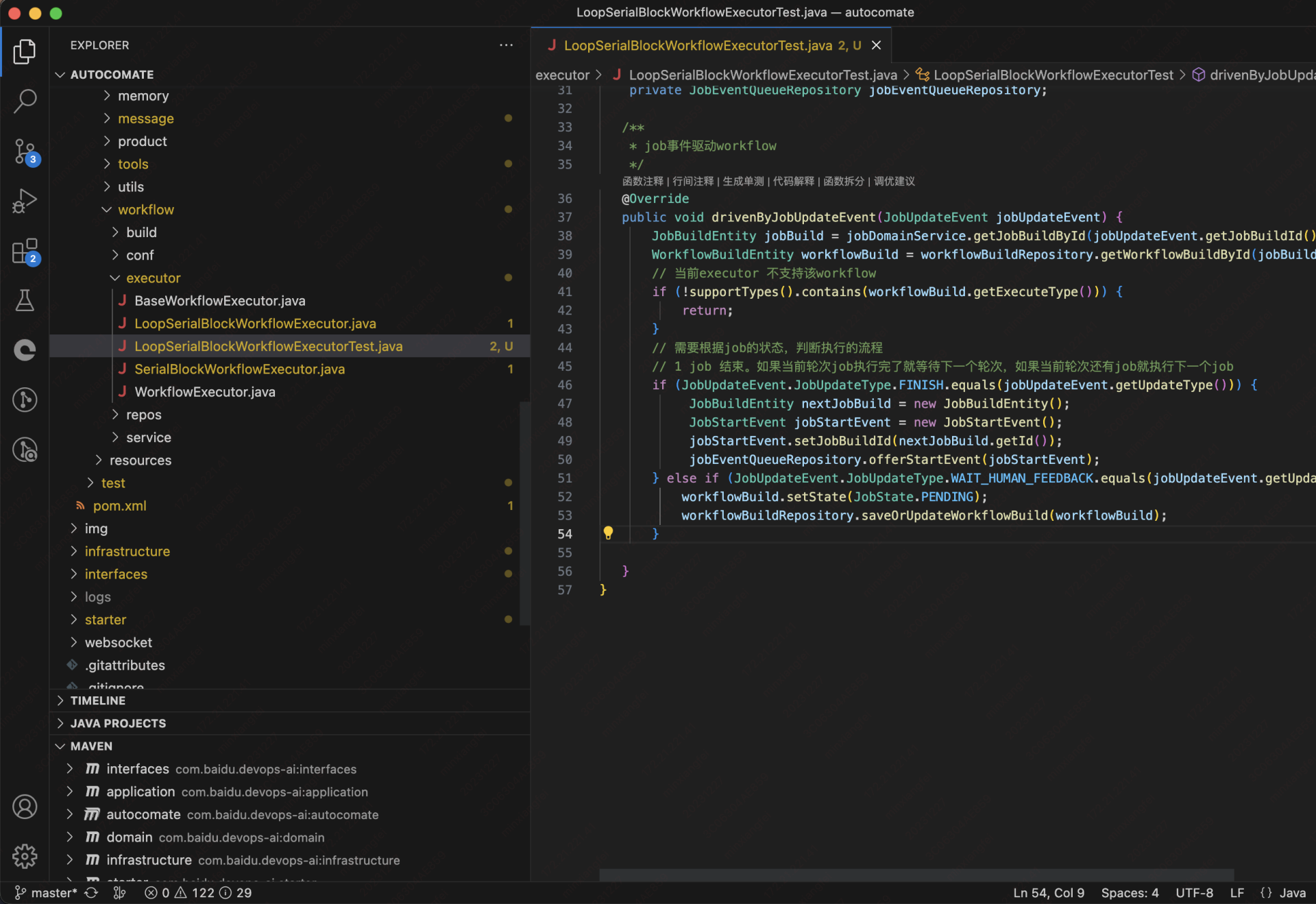Click the synchronize changes icon in status bar
This screenshot has width=1316, height=904.
click(x=91, y=892)
